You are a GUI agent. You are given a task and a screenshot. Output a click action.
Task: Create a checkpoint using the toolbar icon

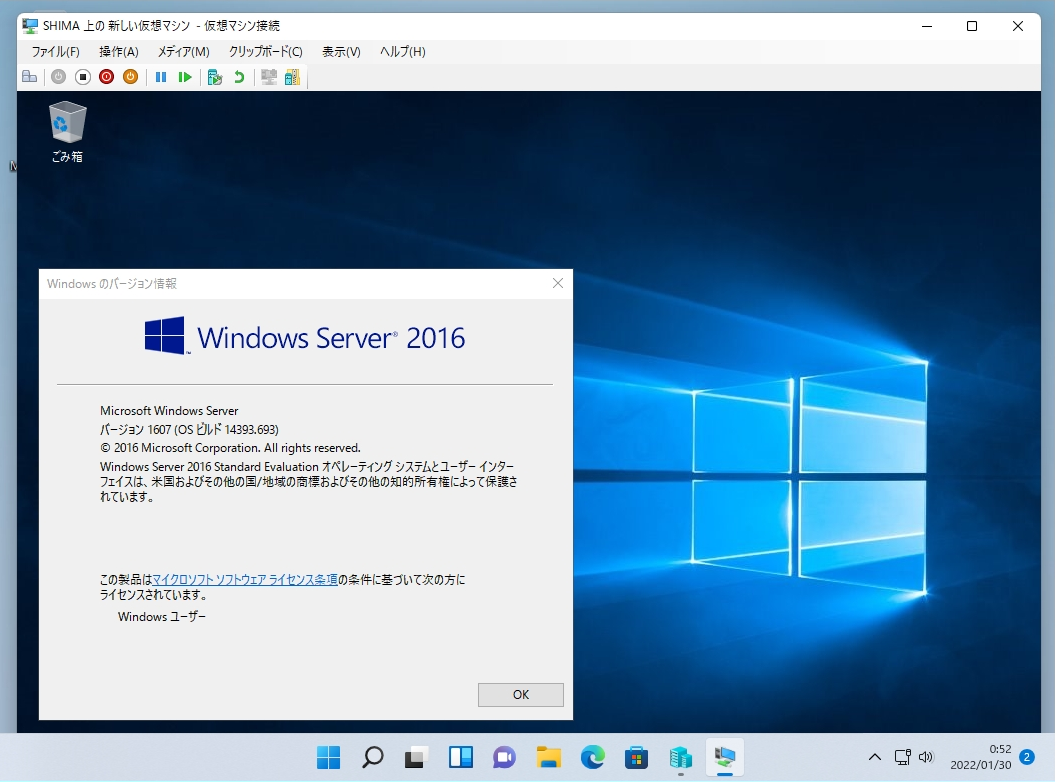pyautogui.click(x=215, y=77)
